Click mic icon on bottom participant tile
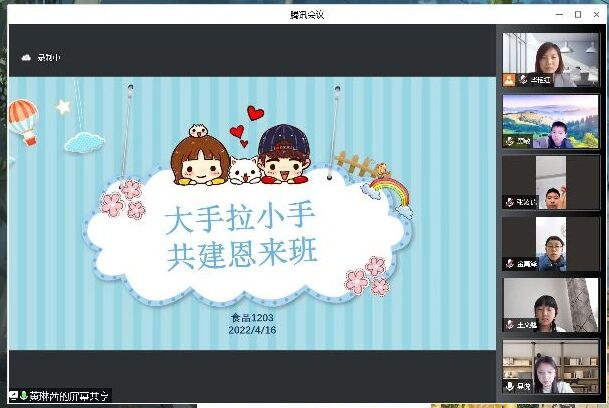Image resolution: width=609 pixels, height=408 pixels. tap(509, 386)
